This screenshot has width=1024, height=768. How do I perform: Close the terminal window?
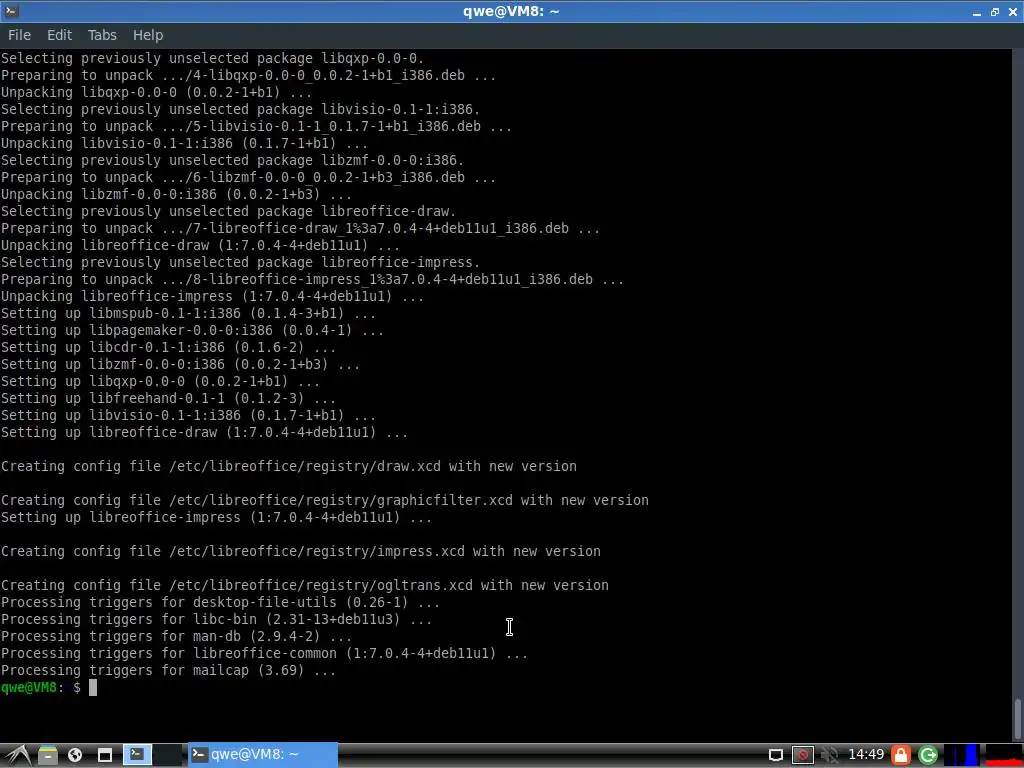coord(1013,12)
